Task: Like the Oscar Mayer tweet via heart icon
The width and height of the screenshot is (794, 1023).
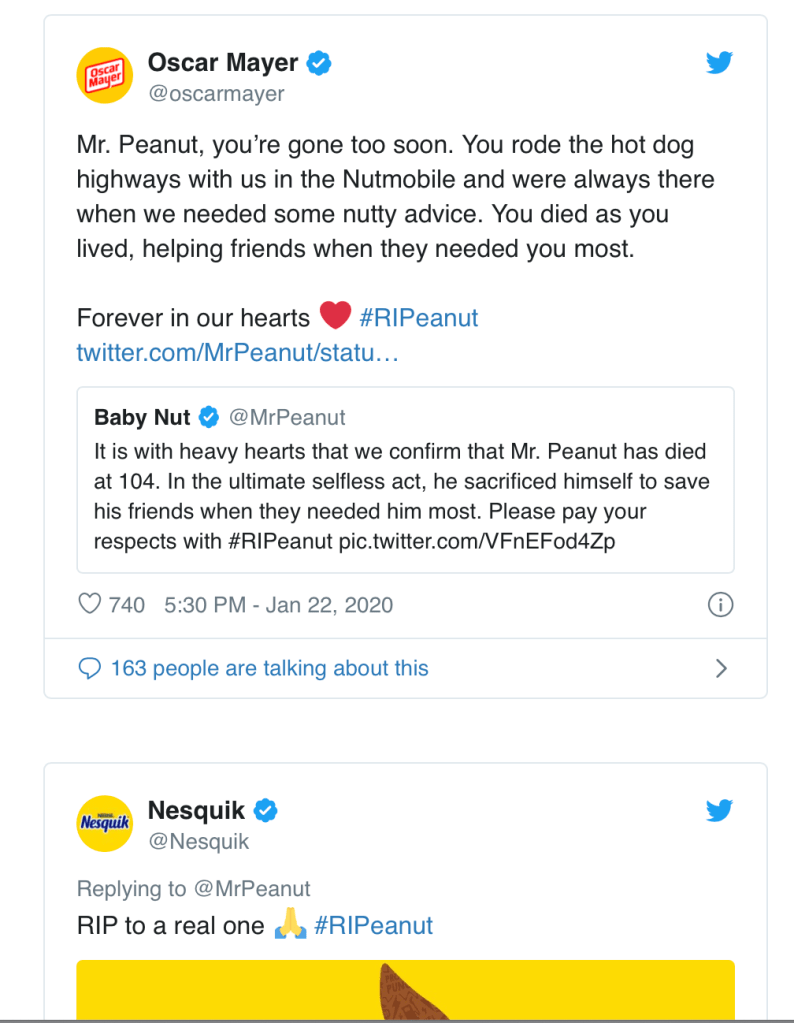Action: [90, 604]
